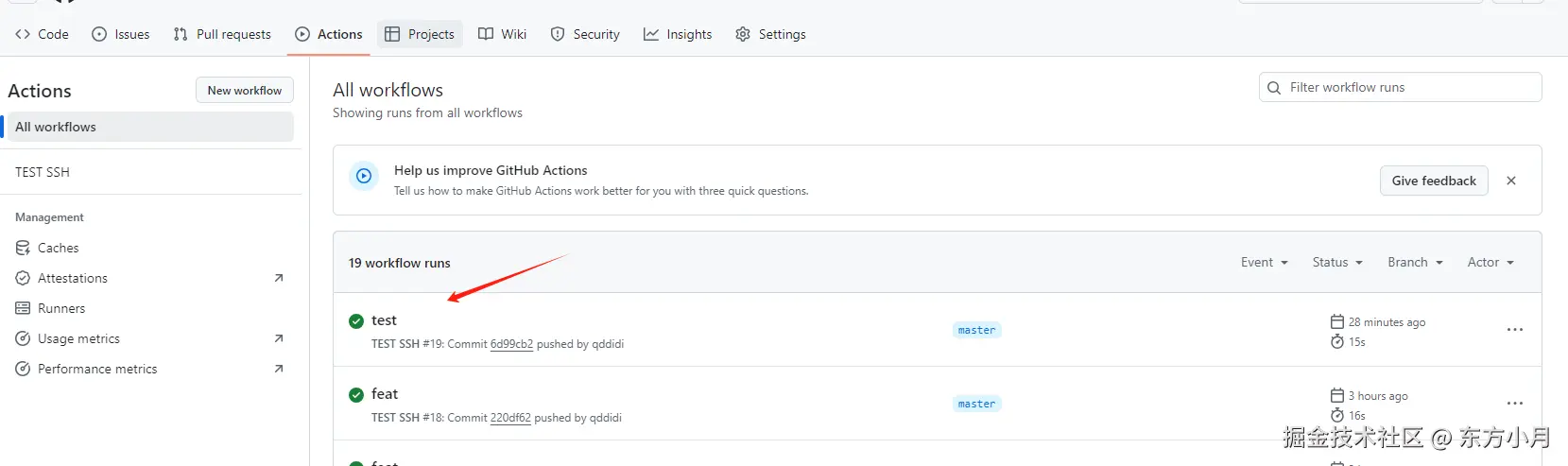This screenshot has height=466, width=1568.
Task: Click the green success checkmark for feat run
Action: 356,395
